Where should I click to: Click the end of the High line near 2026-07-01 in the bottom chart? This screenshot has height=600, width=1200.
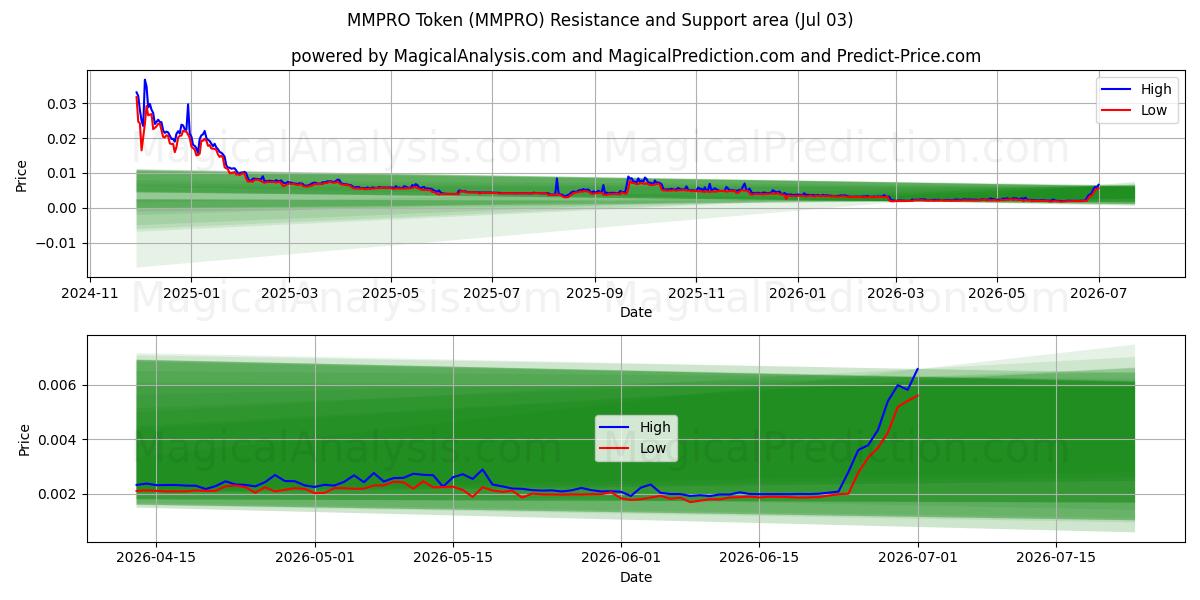coord(917,369)
